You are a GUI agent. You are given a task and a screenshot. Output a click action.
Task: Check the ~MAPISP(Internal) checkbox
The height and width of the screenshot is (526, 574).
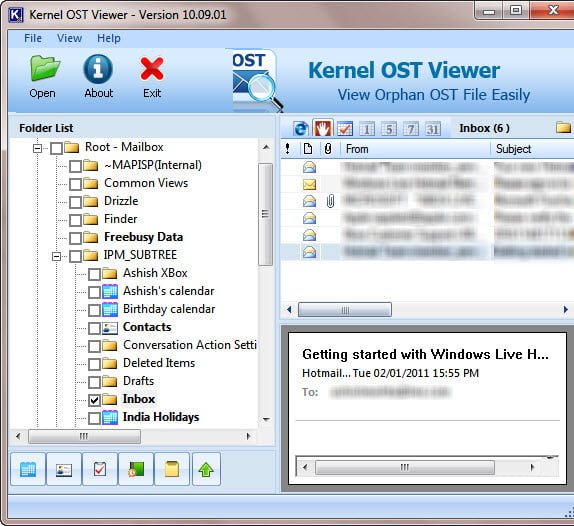75,166
